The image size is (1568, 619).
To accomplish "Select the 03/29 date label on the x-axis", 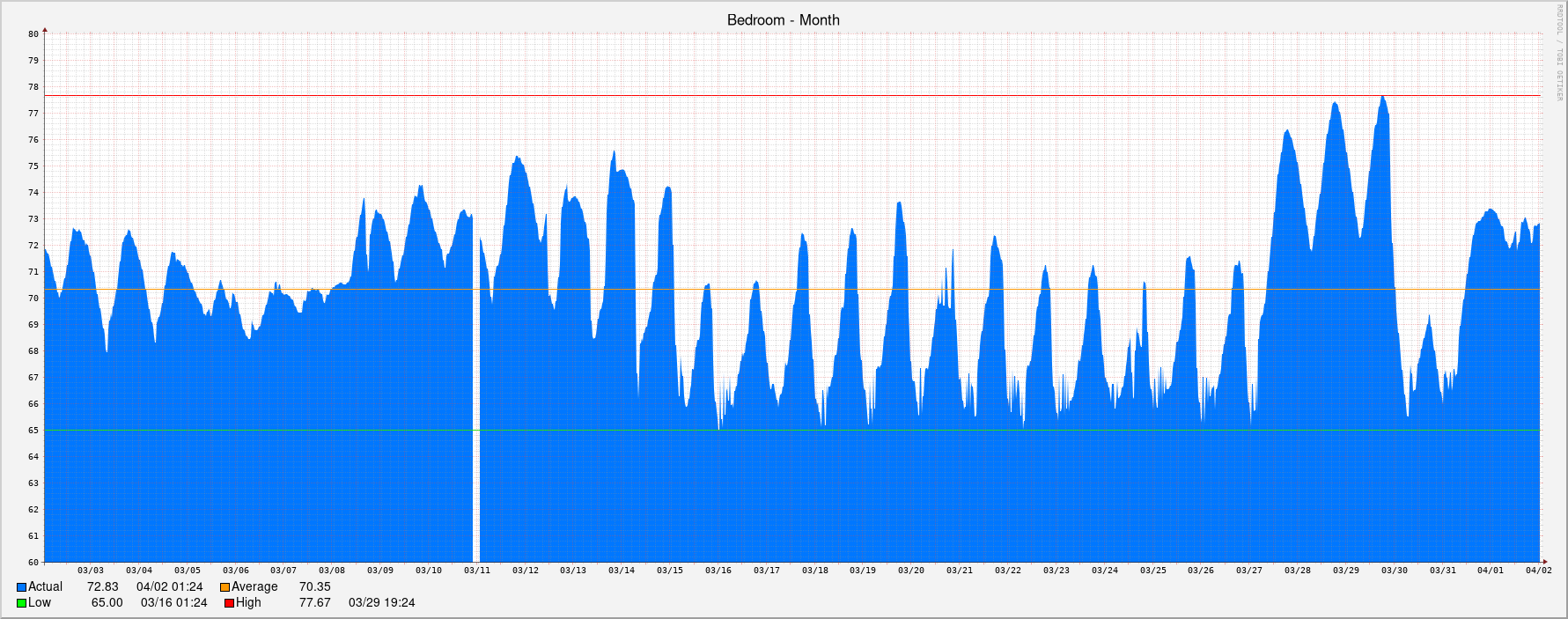I will 1345,571.
